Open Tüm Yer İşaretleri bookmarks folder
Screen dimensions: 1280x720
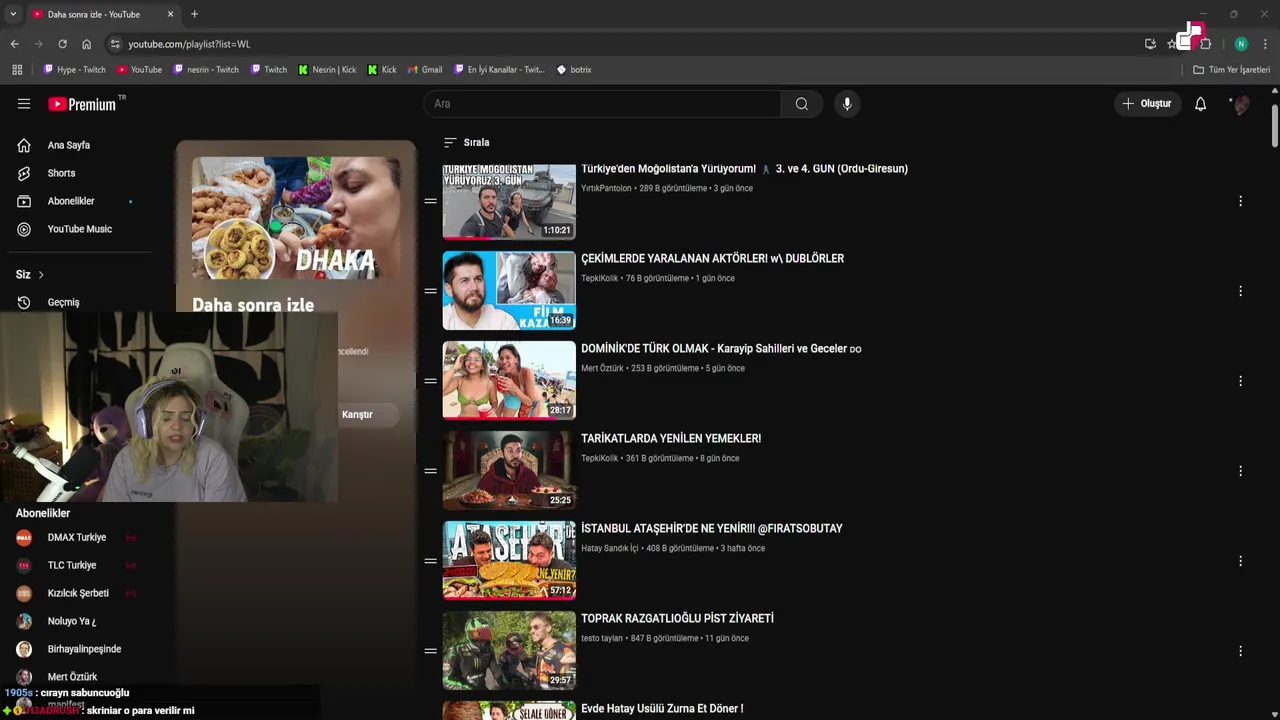(1231, 70)
